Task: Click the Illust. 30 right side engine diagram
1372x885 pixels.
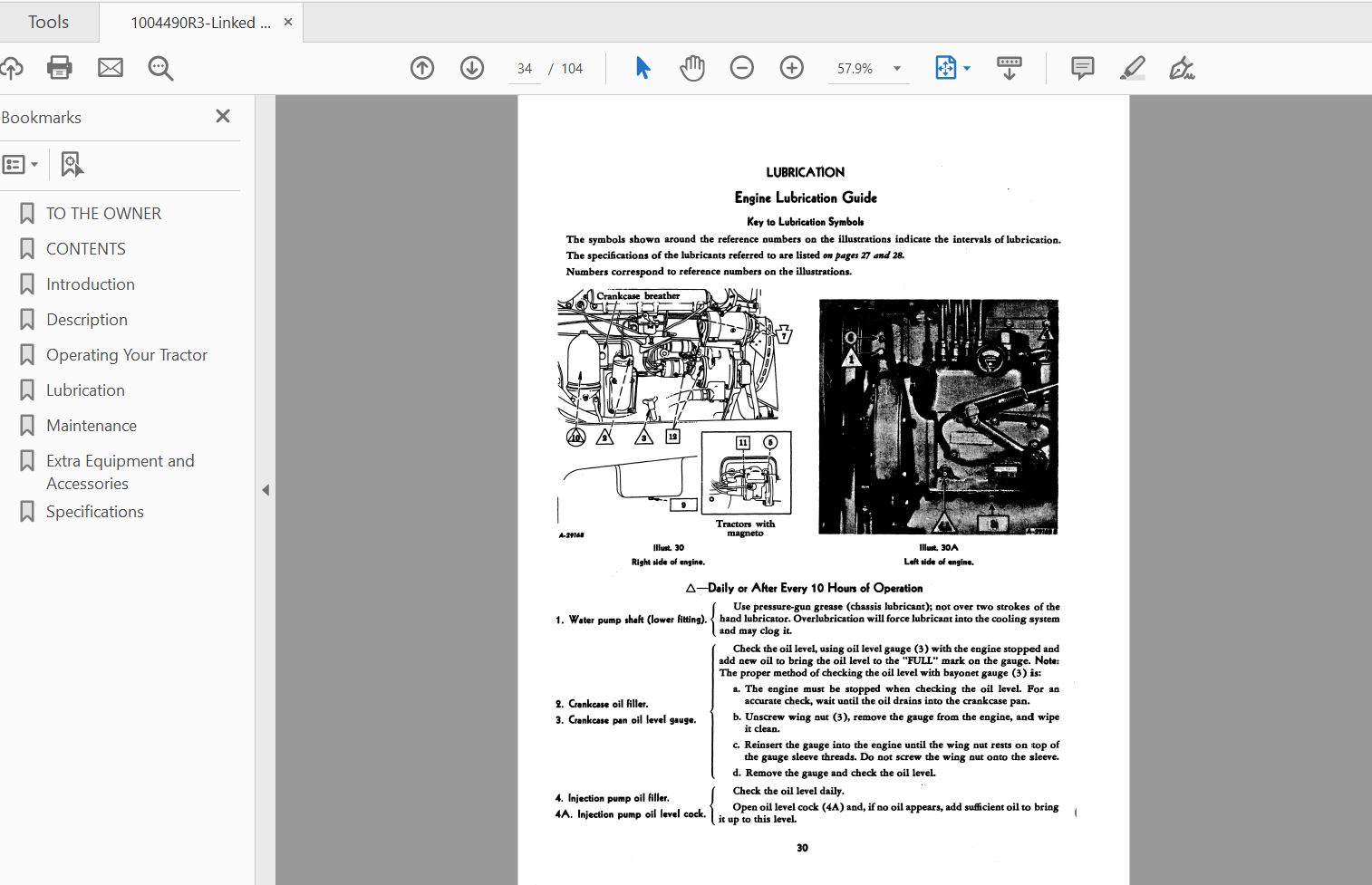Action: [675, 413]
